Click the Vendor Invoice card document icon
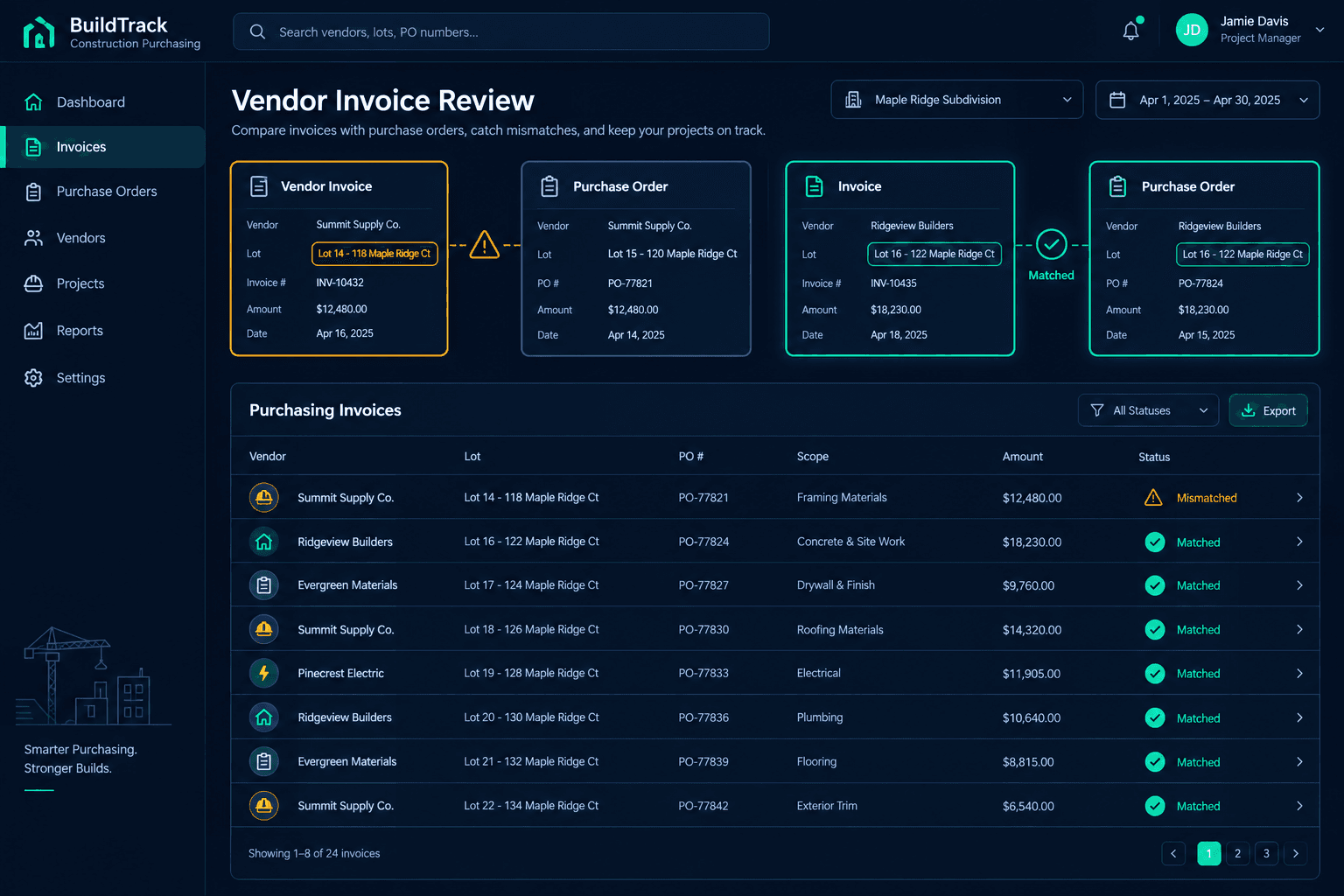 pyautogui.click(x=259, y=186)
